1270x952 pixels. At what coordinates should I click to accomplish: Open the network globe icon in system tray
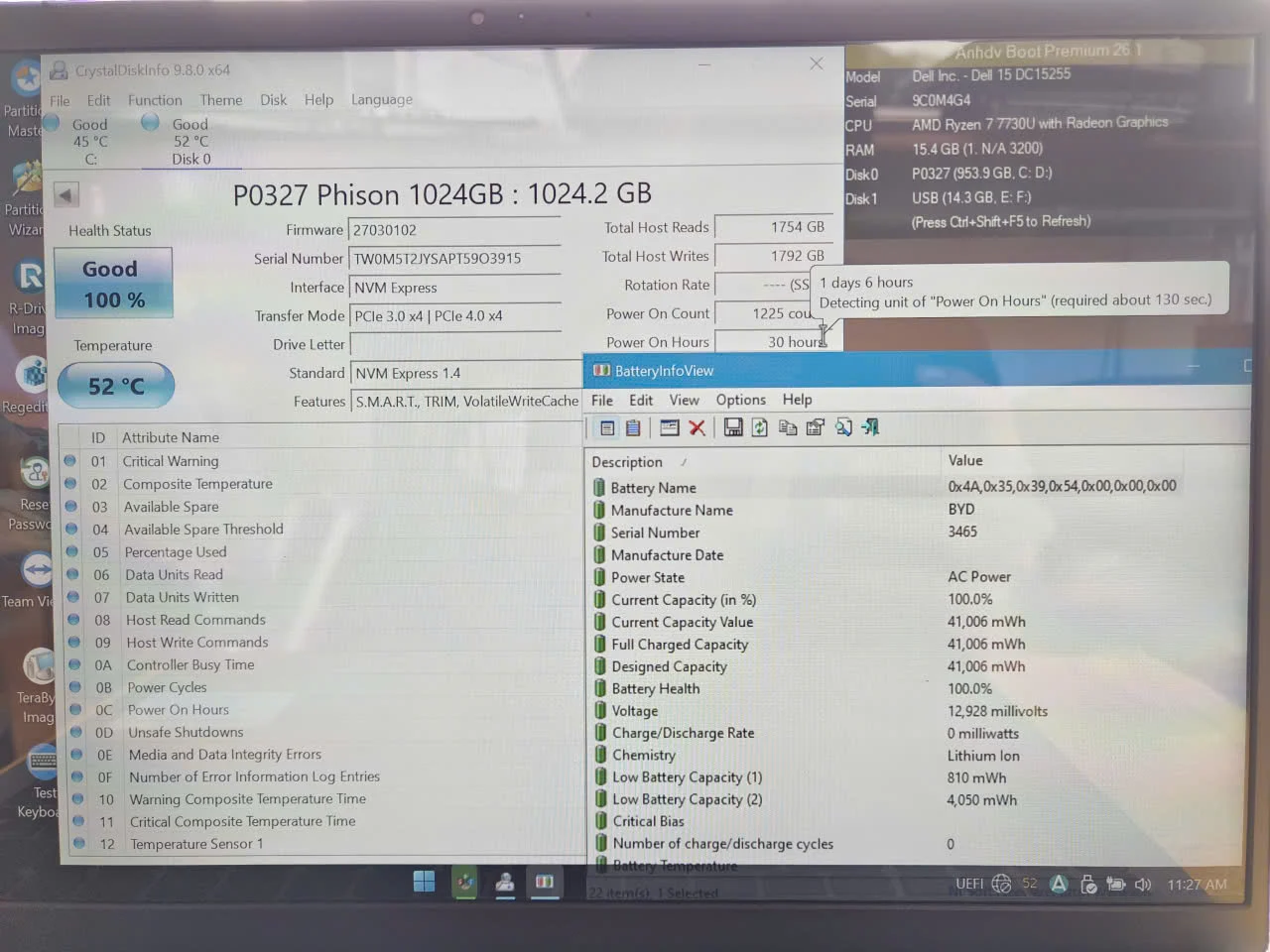point(1001,884)
